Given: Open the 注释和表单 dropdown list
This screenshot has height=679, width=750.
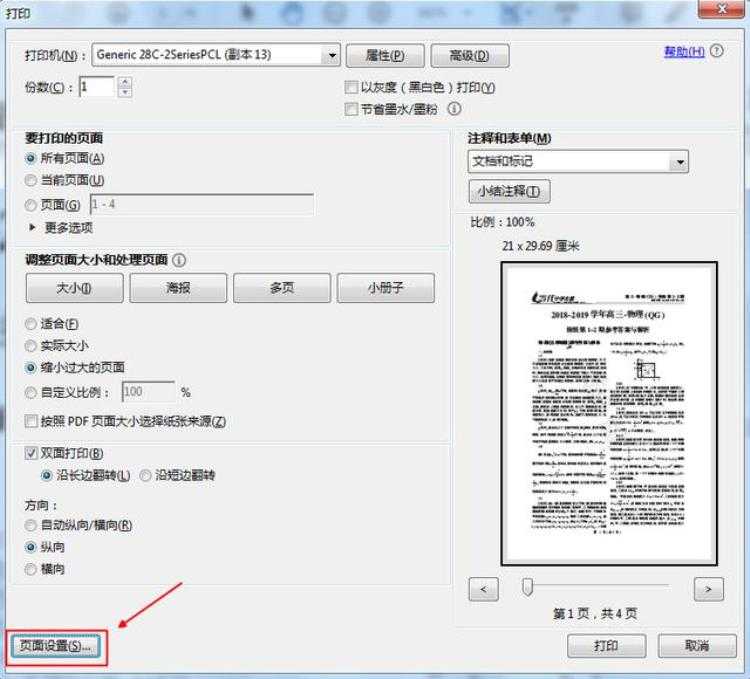Looking at the screenshot, I should click(x=680, y=162).
